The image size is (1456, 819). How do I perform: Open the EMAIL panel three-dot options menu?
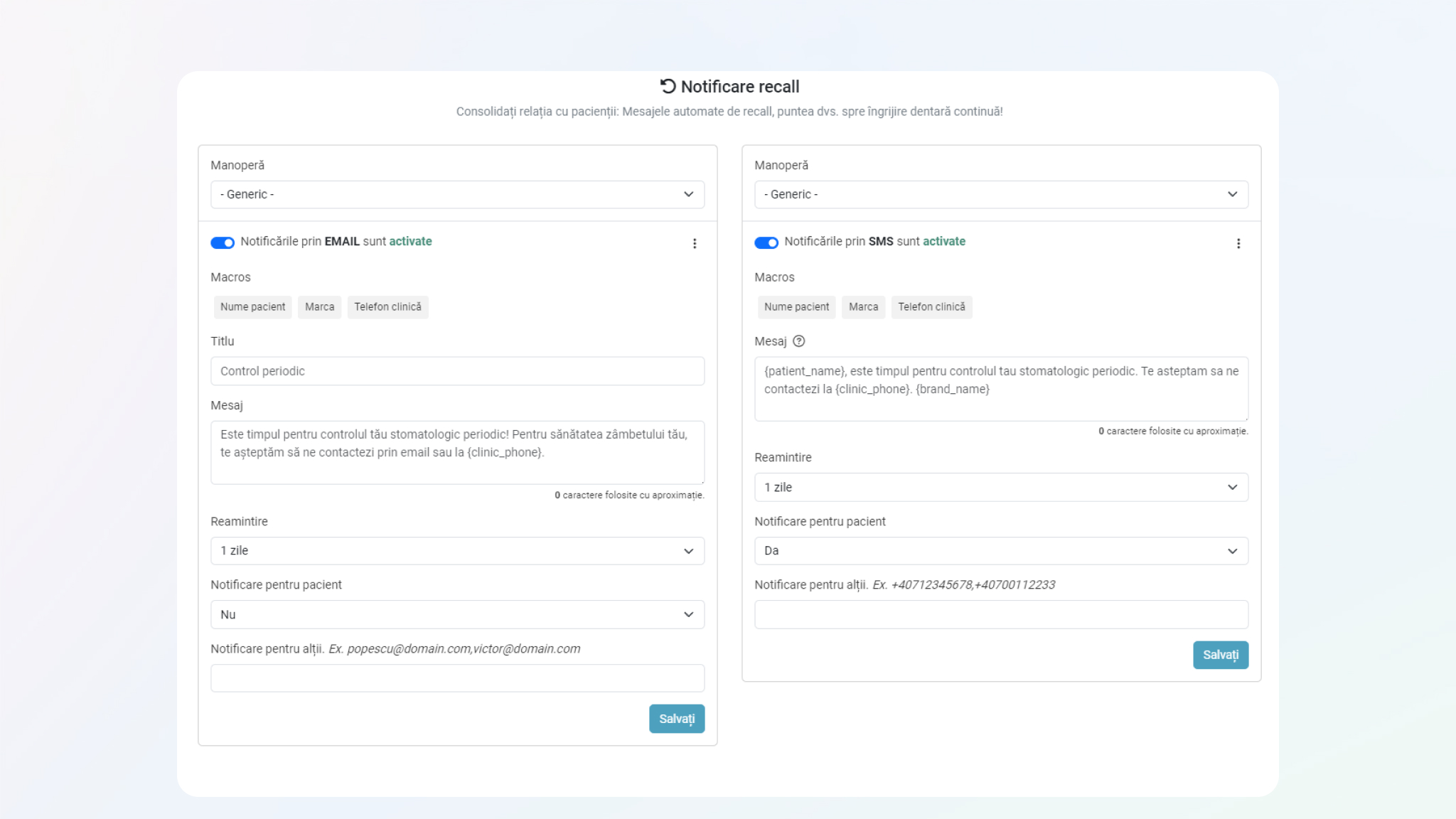coord(695,243)
